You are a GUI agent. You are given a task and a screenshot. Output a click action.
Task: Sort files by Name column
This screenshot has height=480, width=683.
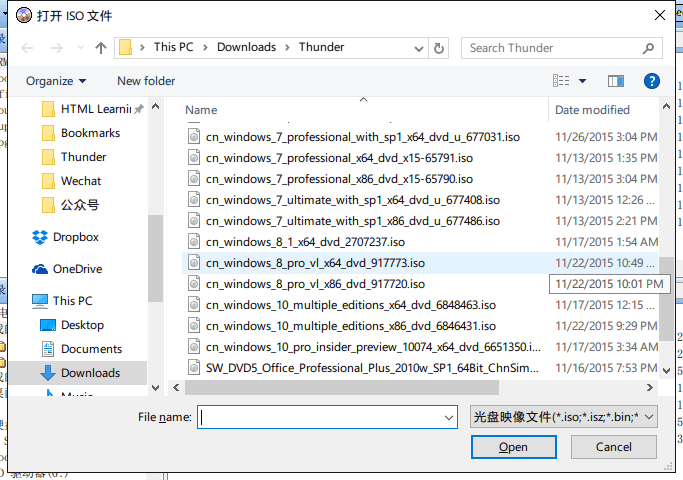(x=201, y=110)
